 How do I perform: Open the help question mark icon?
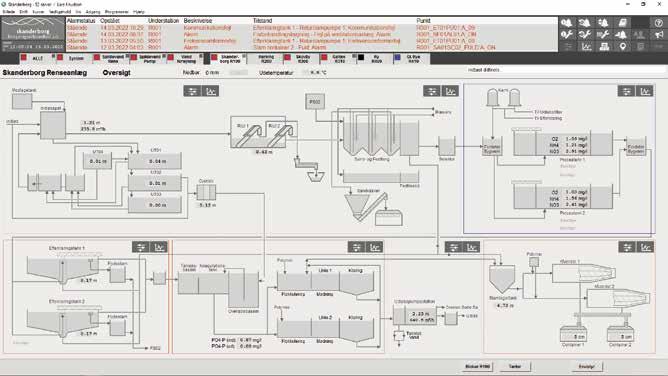pyautogui.click(x=659, y=23)
